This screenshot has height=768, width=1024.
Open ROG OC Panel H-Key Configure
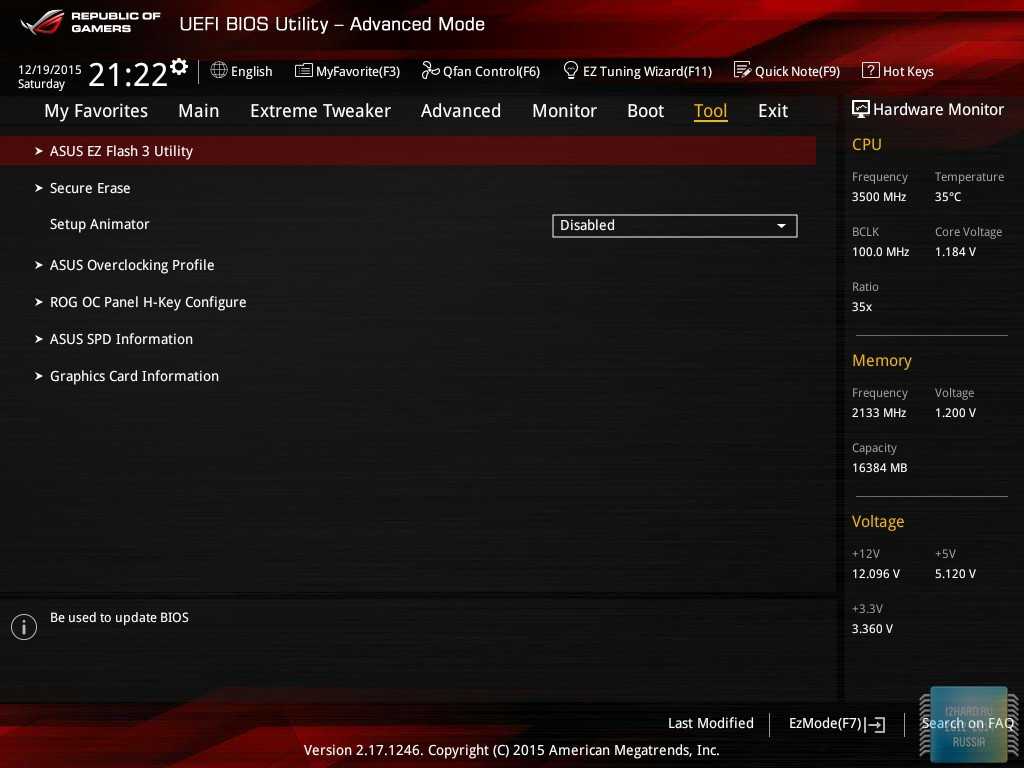click(x=148, y=302)
